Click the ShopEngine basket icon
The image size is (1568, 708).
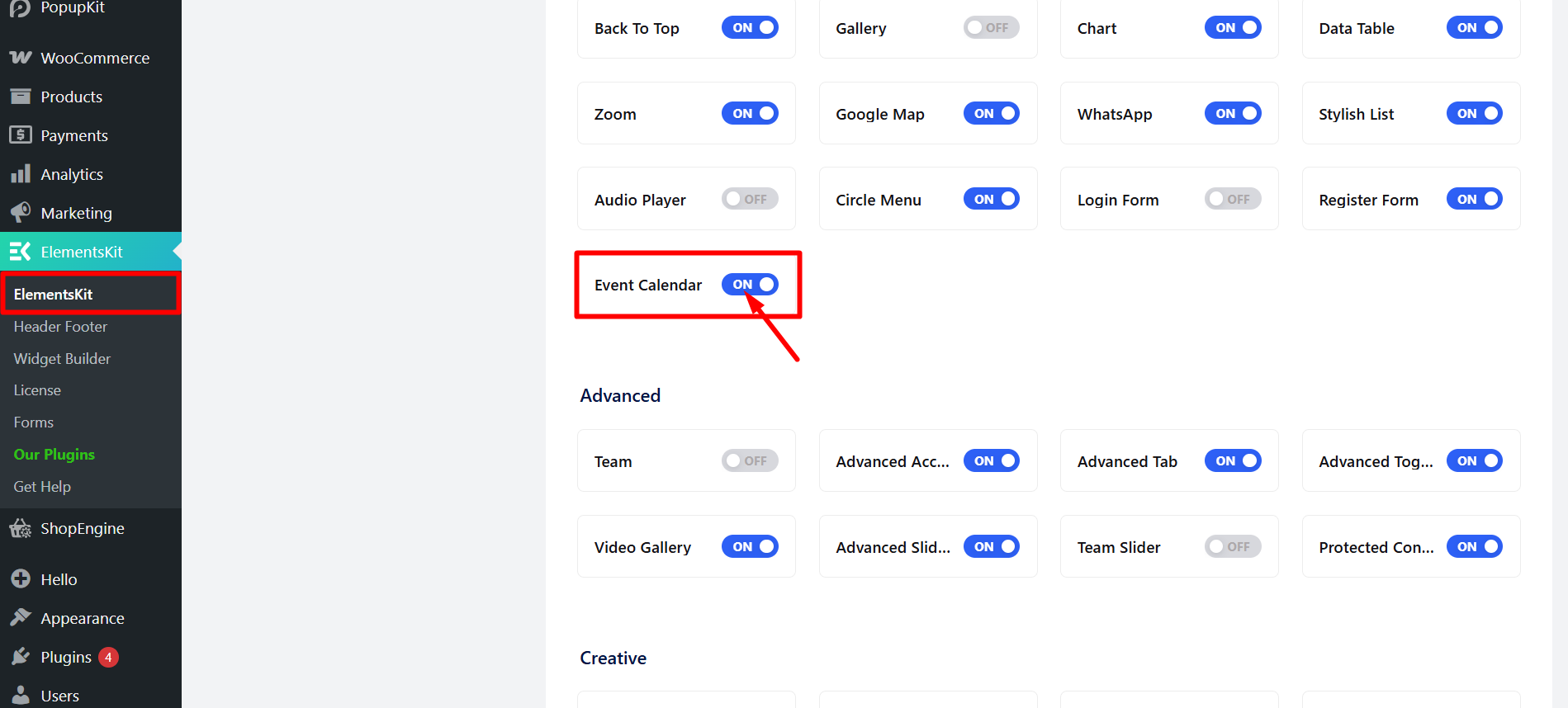tap(21, 528)
